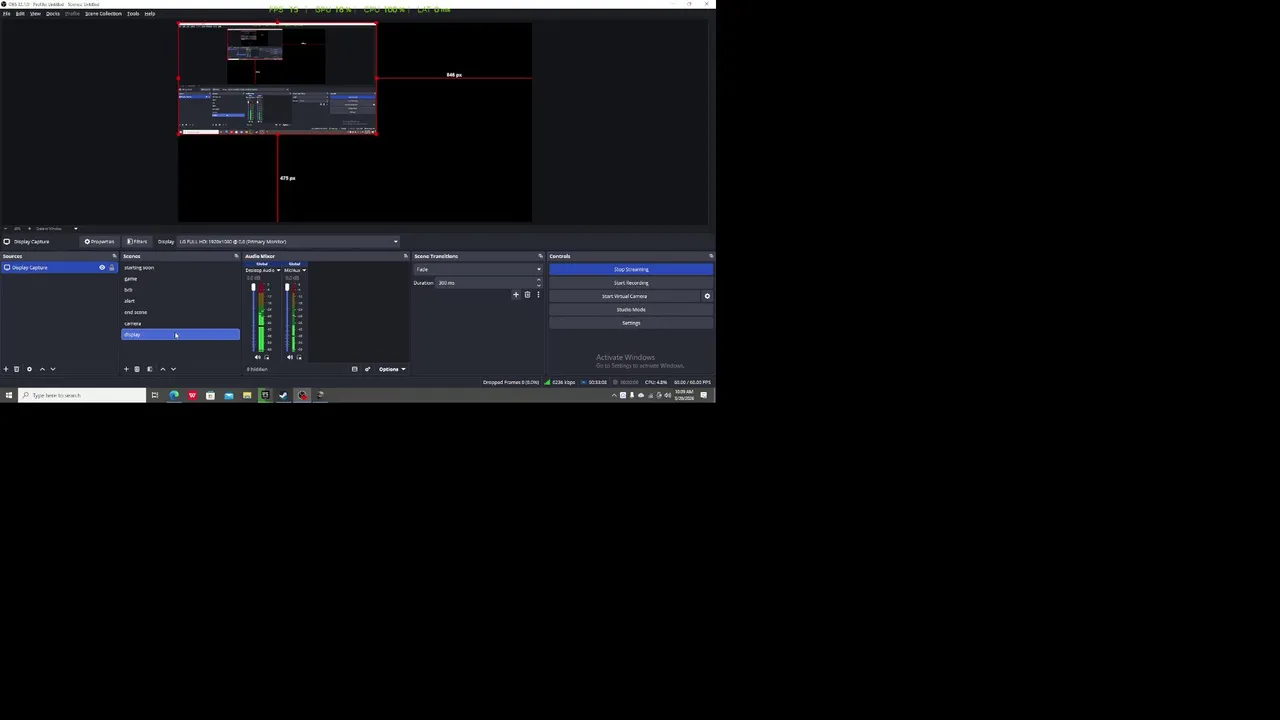Remove selected scene with the trash icon

137,369
